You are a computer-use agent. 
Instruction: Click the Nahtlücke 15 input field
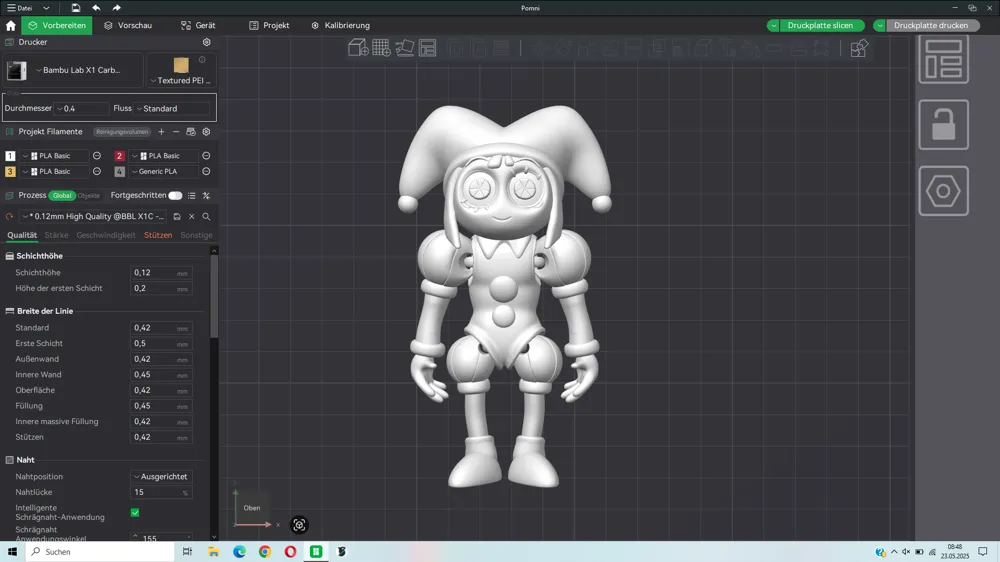(x=161, y=492)
